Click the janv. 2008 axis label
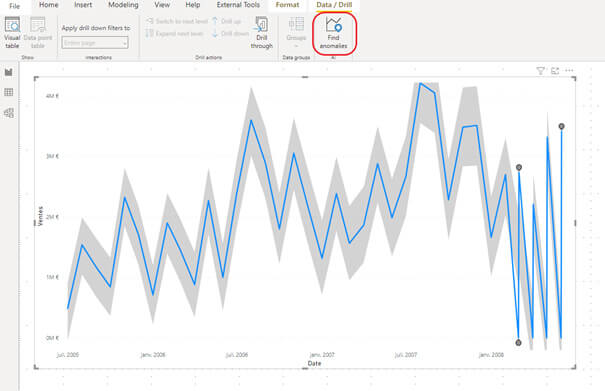Image resolution: width=605 pixels, height=391 pixels. pos(491,355)
